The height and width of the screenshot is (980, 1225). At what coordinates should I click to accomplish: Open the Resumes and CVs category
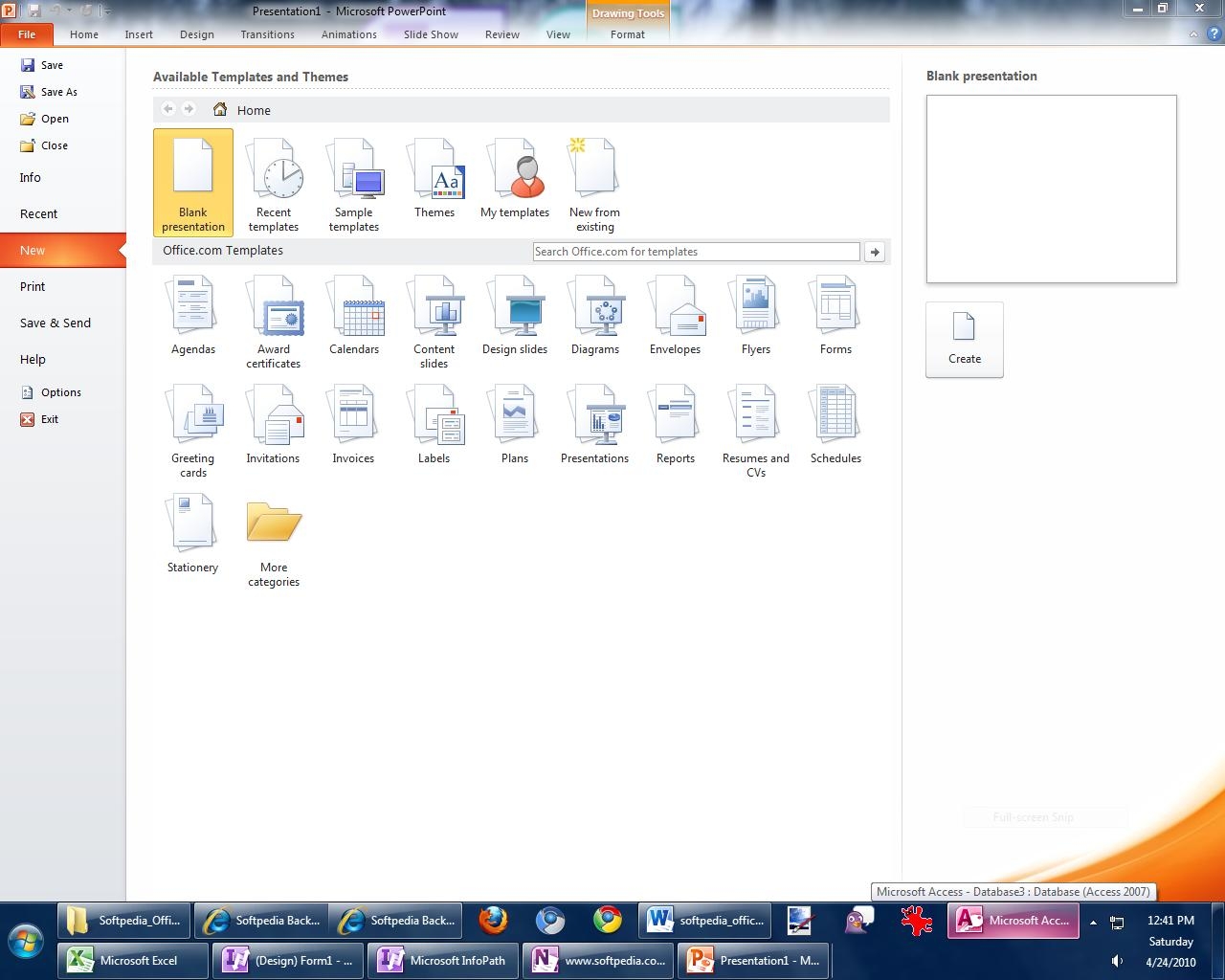point(755,430)
